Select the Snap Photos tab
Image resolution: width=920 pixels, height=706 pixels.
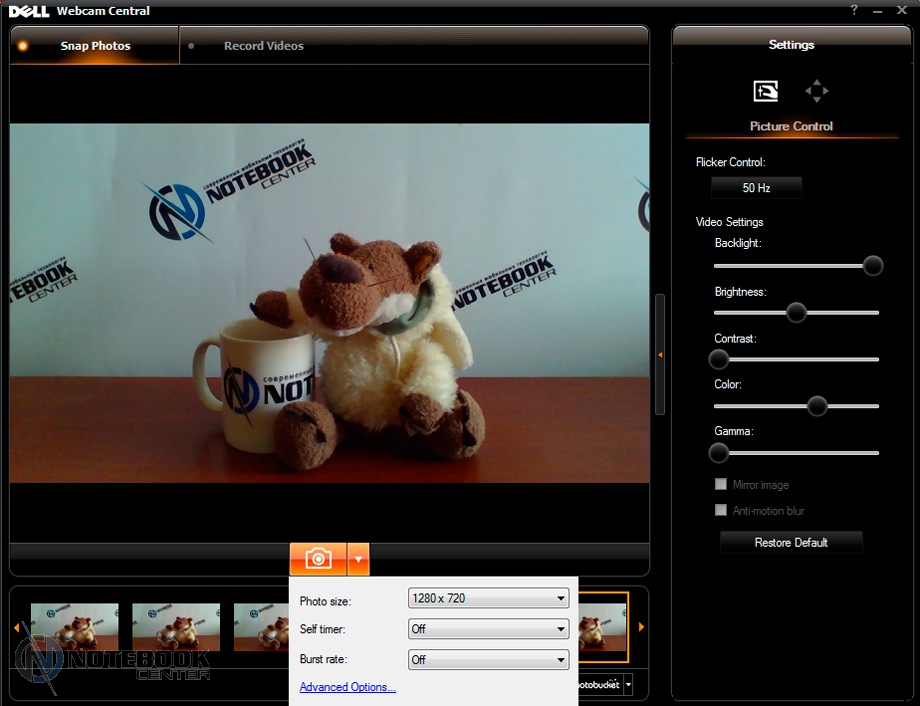pos(95,46)
